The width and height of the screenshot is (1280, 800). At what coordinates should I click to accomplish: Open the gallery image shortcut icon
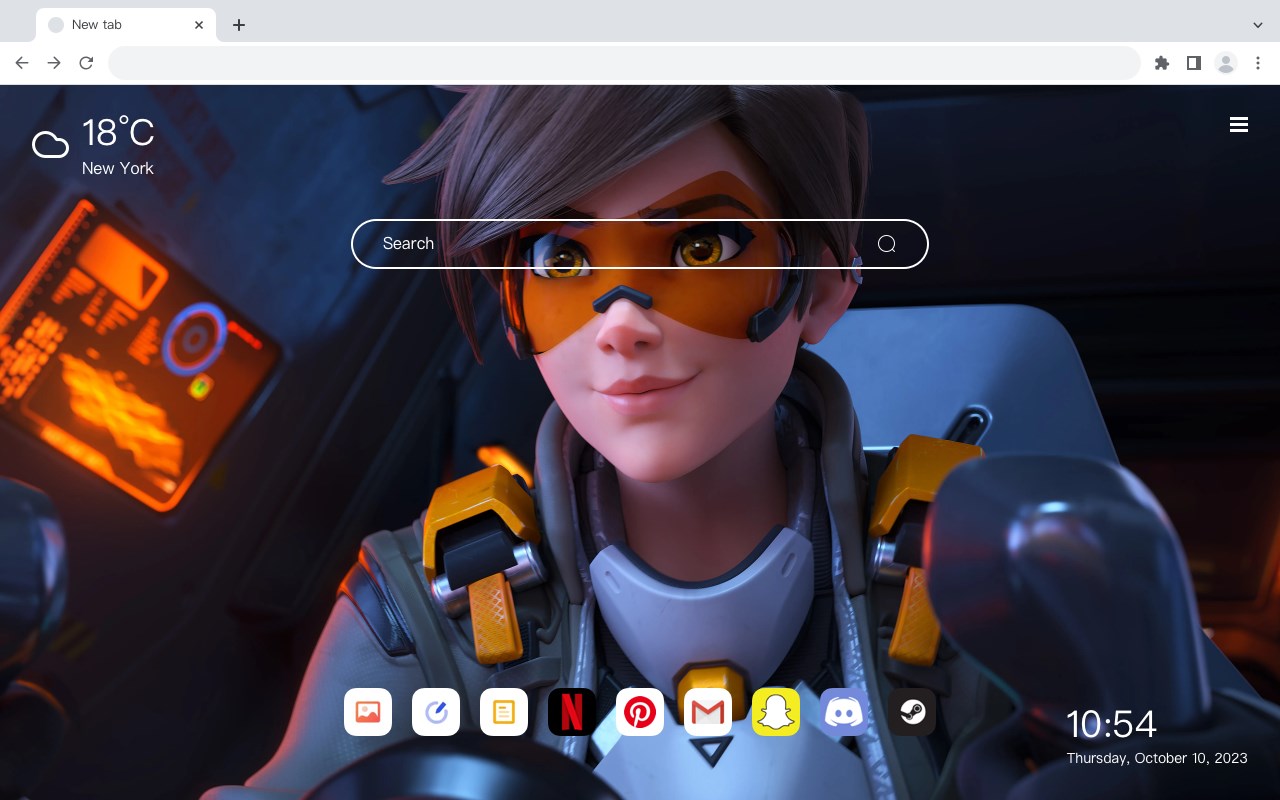[x=368, y=712]
